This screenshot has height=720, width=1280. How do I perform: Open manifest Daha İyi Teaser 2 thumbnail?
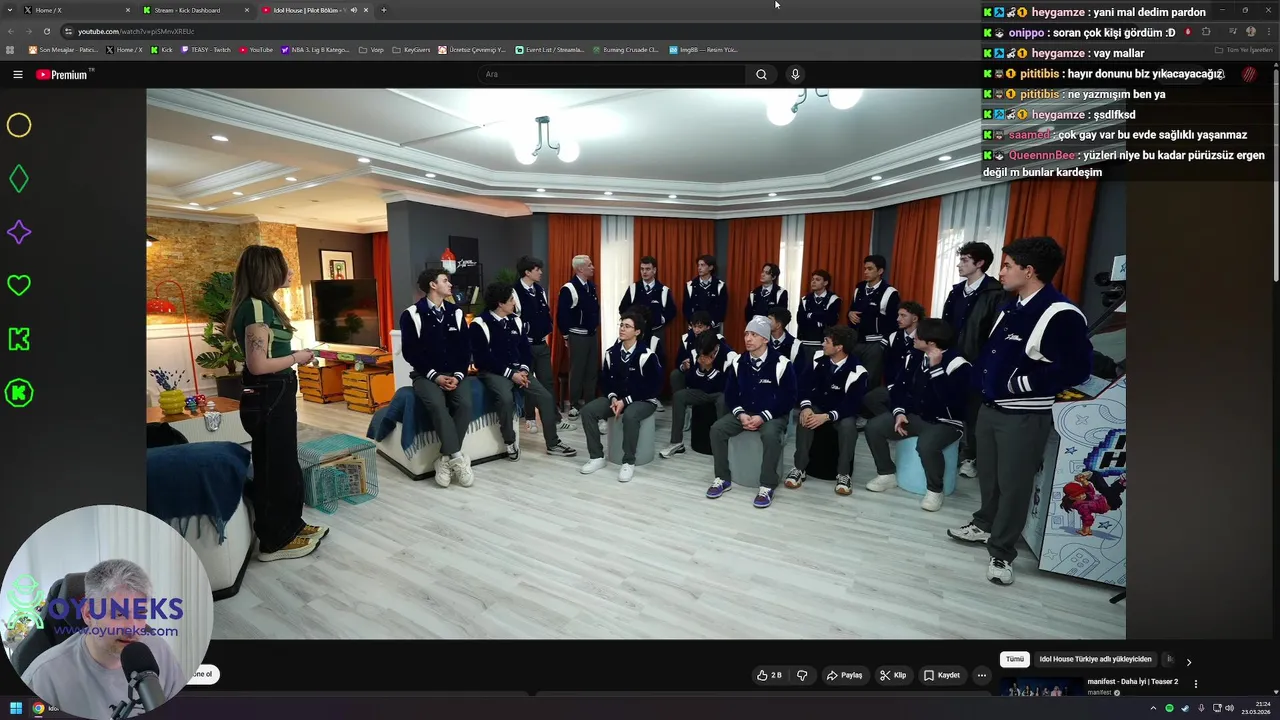pyautogui.click(x=1041, y=689)
